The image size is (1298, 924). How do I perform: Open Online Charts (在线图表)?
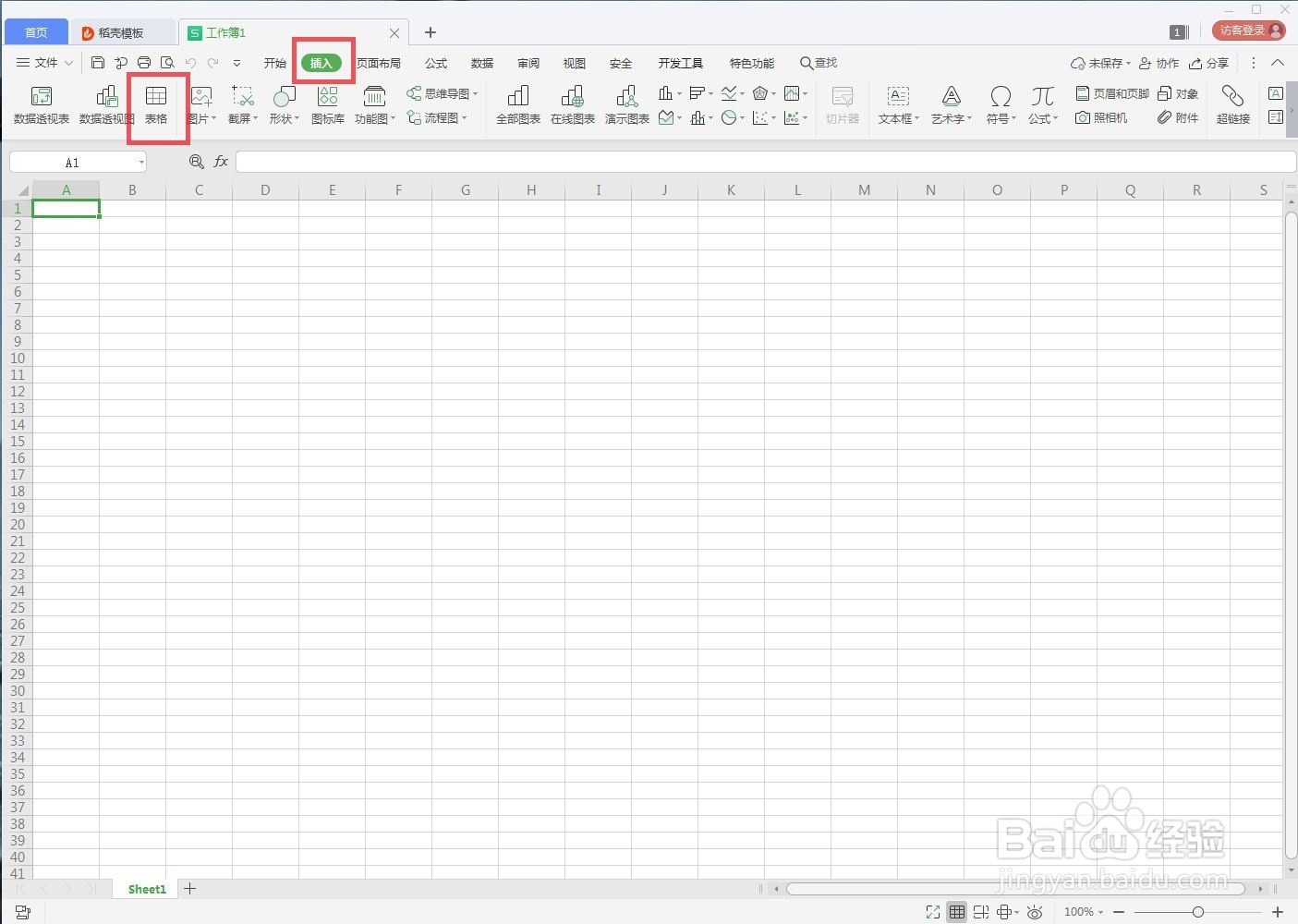(573, 104)
